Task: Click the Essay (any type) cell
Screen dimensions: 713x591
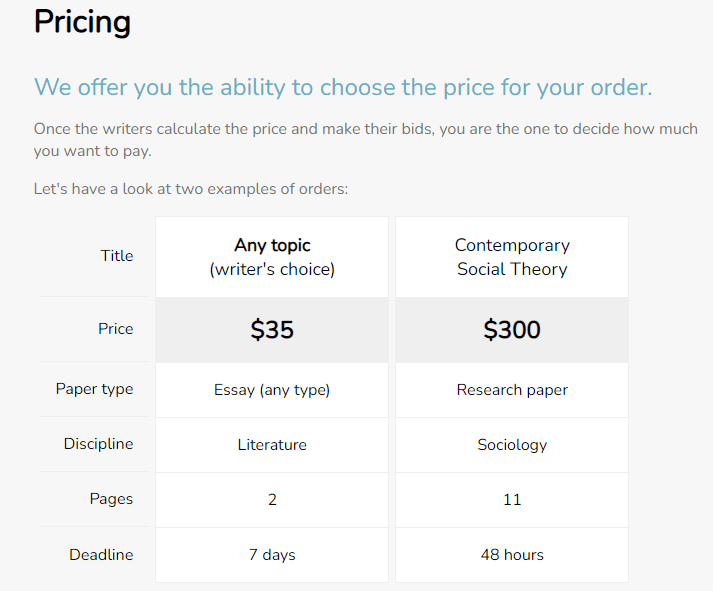Action: (x=272, y=390)
